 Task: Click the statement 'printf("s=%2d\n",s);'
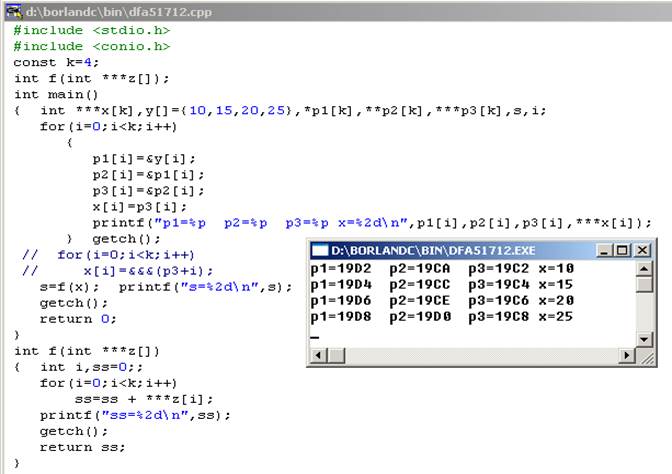click(x=206, y=287)
